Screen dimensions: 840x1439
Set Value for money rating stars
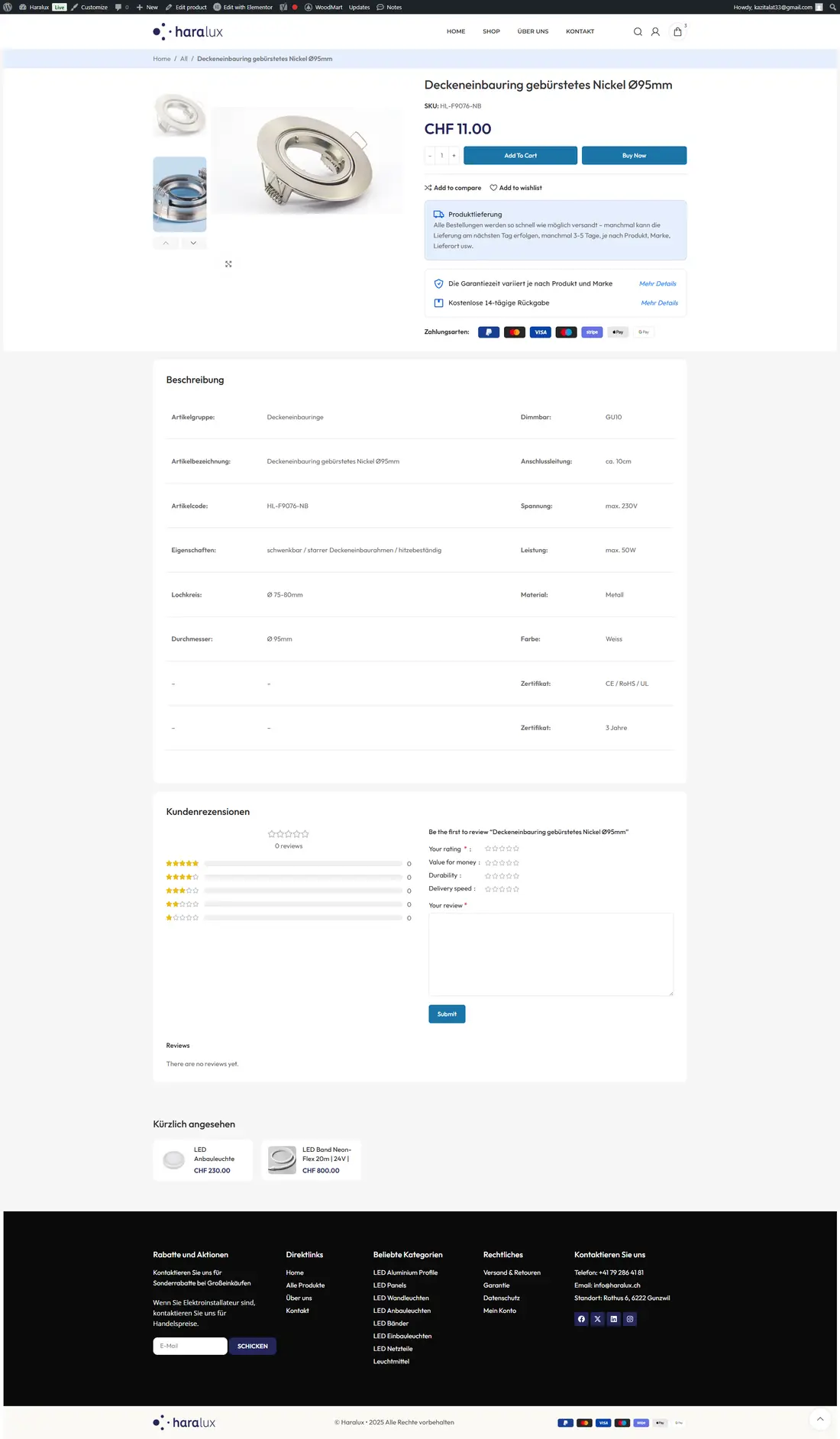click(502, 862)
